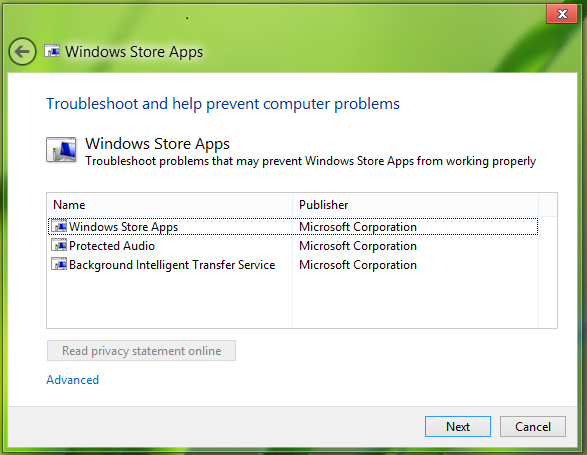The width and height of the screenshot is (587, 455).
Task: Click the large Windows Store Apps heading above the description
Action: 157,144
